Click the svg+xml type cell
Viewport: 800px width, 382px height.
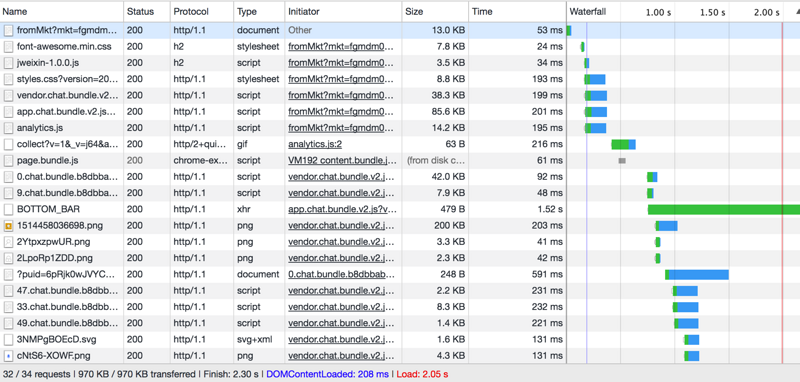point(255,339)
